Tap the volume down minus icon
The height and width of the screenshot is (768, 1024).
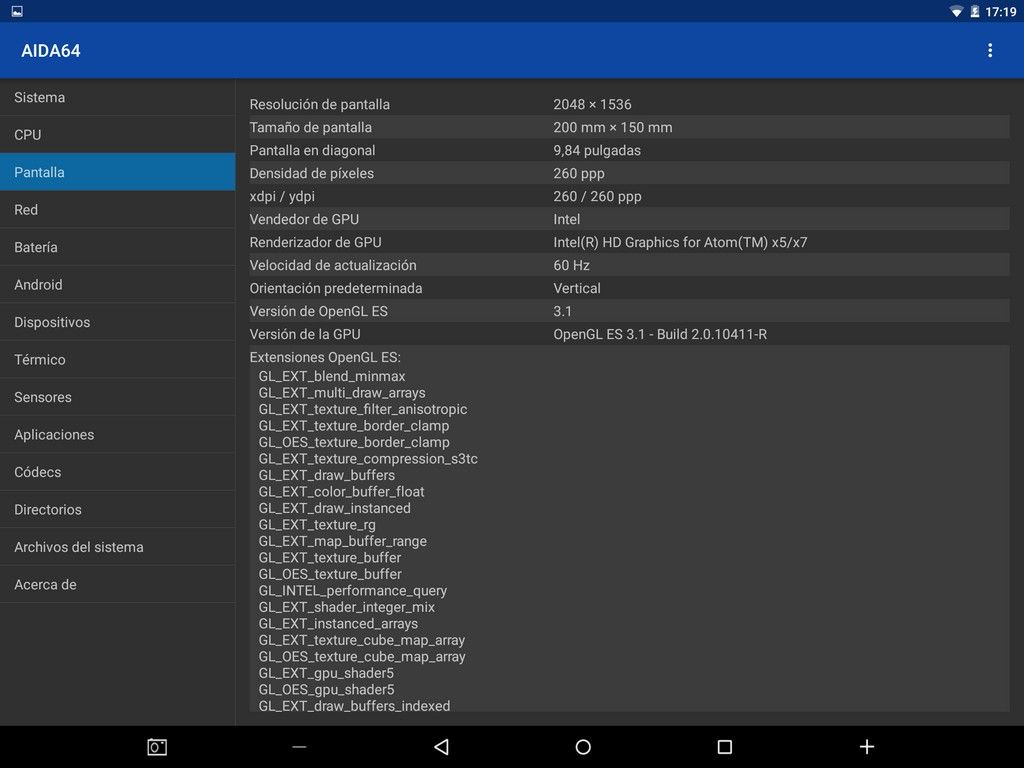point(299,746)
